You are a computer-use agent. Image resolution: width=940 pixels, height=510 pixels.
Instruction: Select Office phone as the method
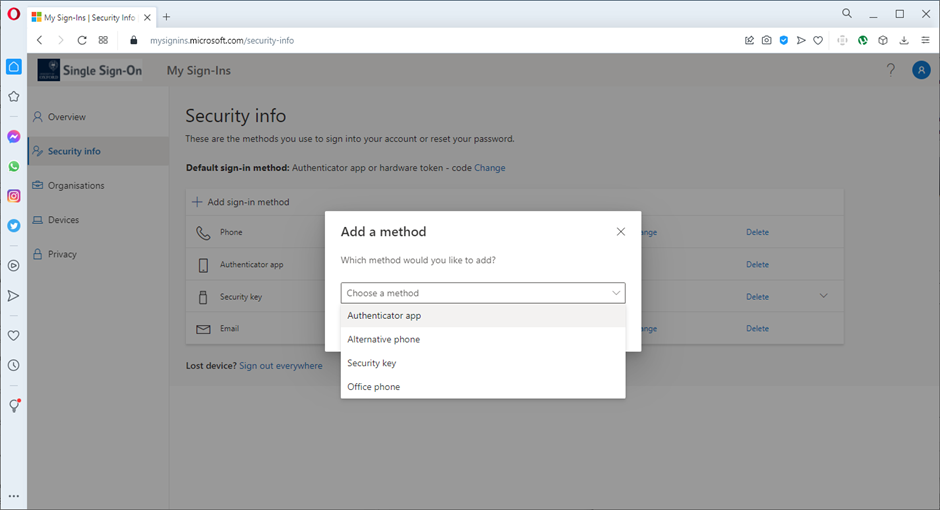click(373, 387)
